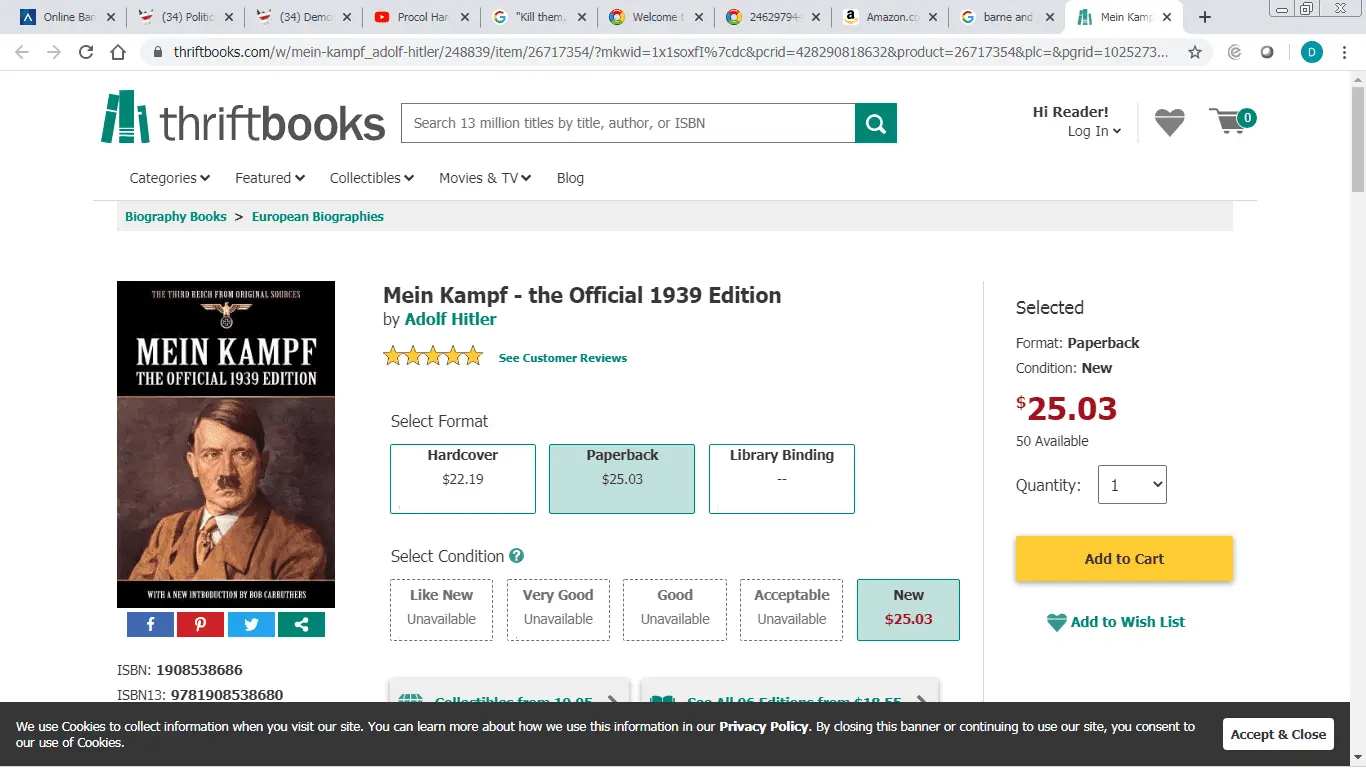Viewport: 1366px width, 768px height.
Task: Click the search magnifier button
Action: [875, 123]
